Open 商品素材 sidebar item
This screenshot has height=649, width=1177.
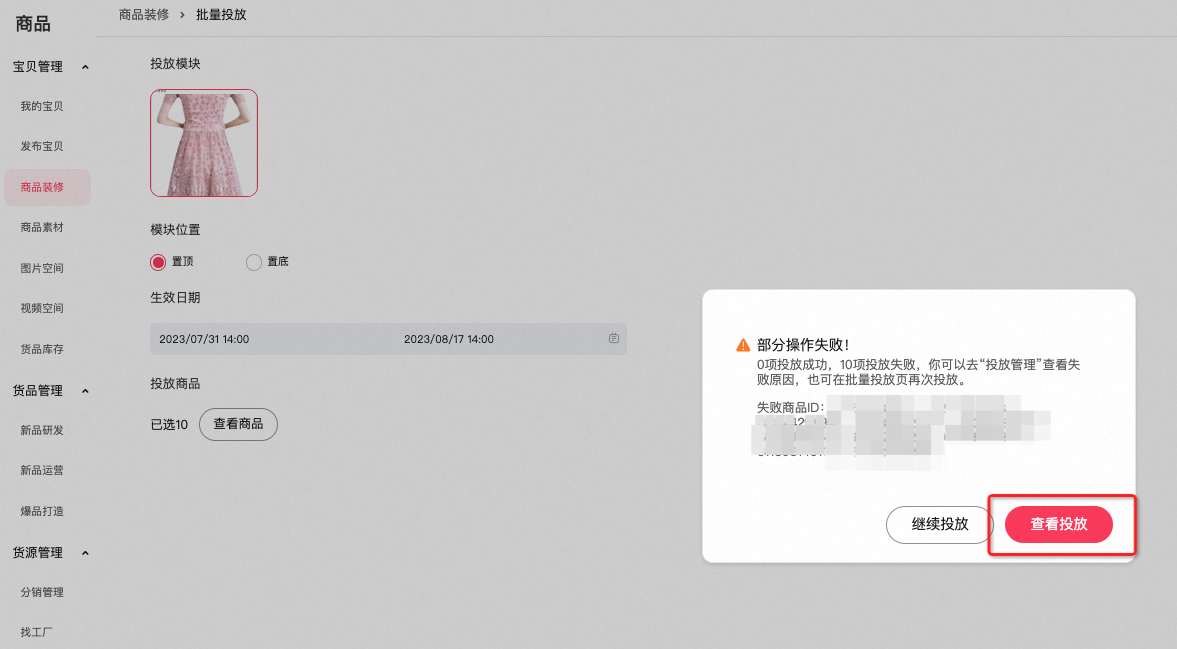[42, 227]
